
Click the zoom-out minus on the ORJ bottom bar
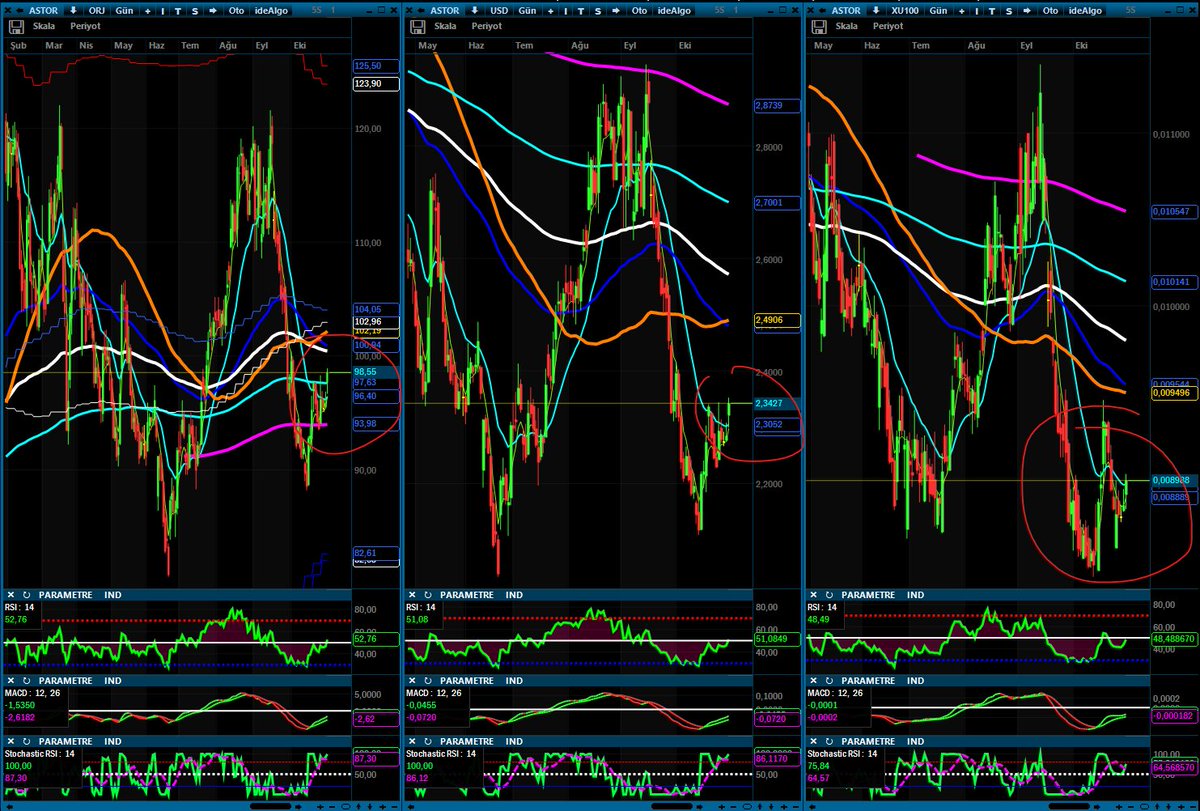point(332,806)
